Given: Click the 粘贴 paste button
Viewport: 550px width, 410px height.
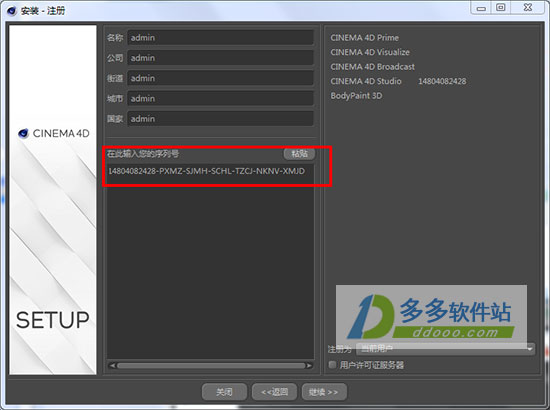Looking at the screenshot, I should 299,154.
